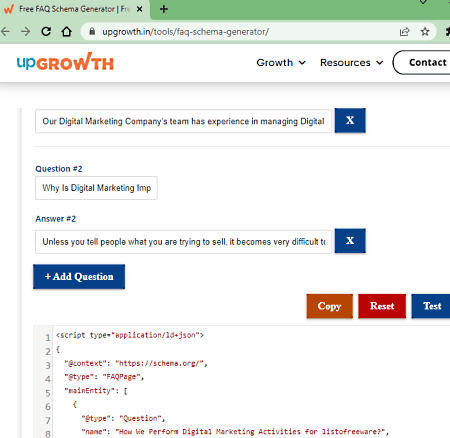Close the FAQ Schema Generator tab
The width and height of the screenshot is (450, 438).
point(140,9)
